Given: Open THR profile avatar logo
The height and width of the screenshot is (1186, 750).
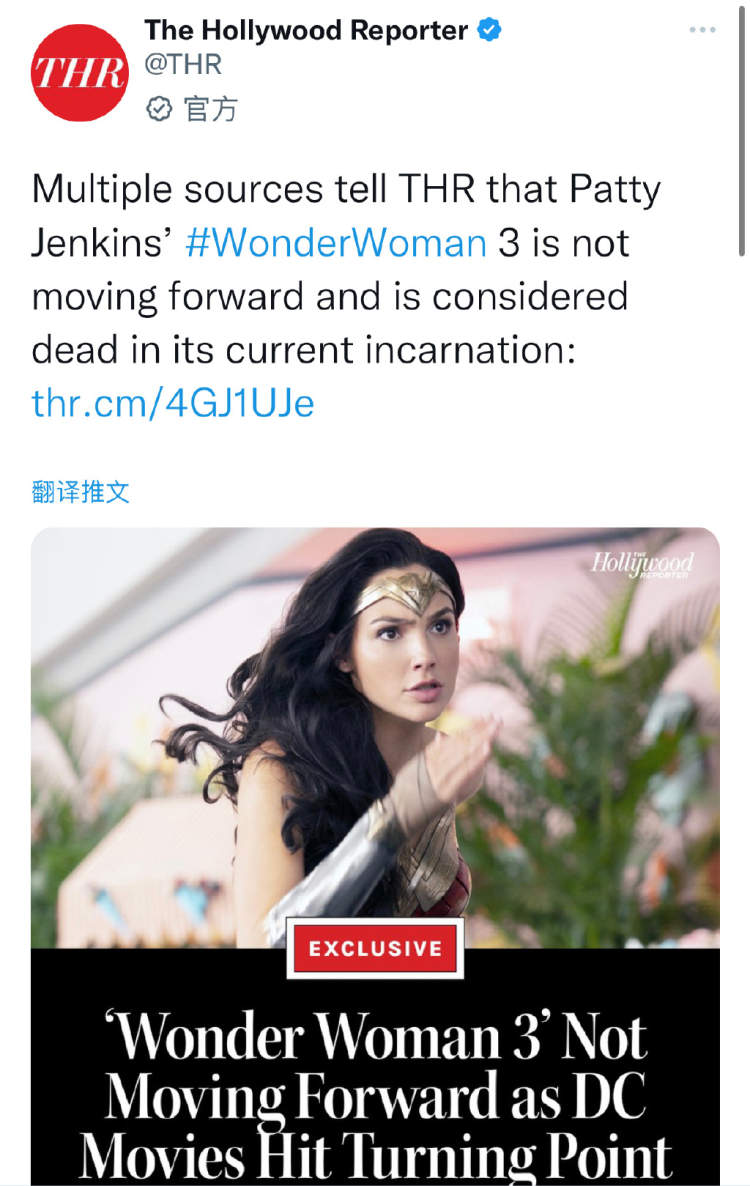Looking at the screenshot, I should tap(79, 73).
